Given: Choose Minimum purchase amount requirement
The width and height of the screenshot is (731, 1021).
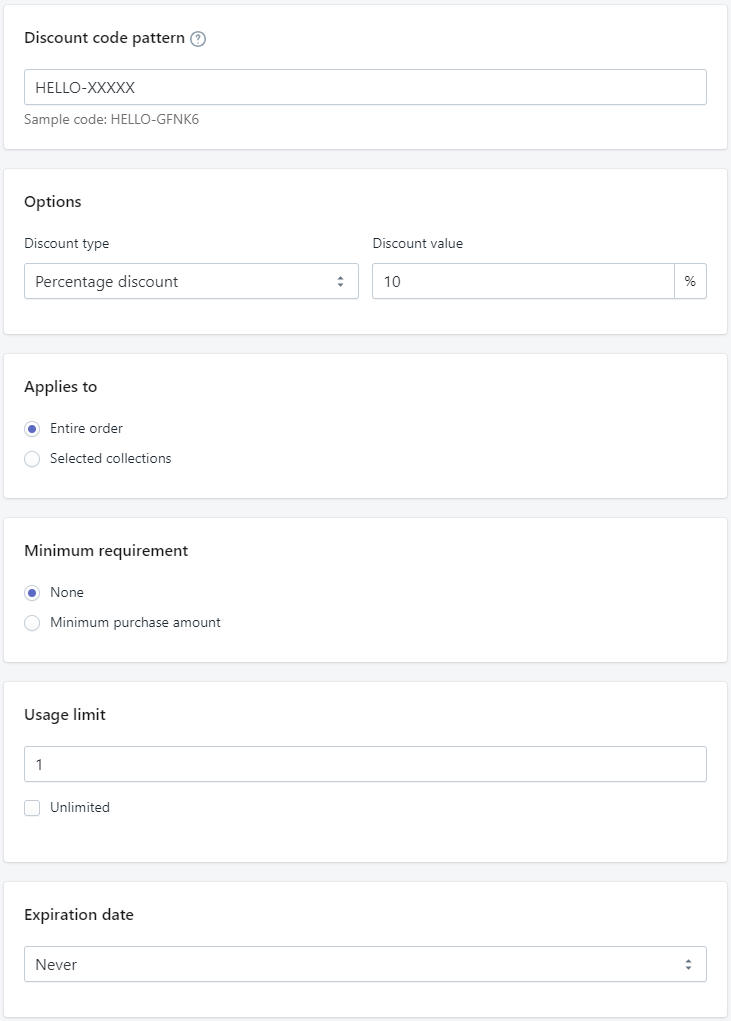Looking at the screenshot, I should coord(32,622).
